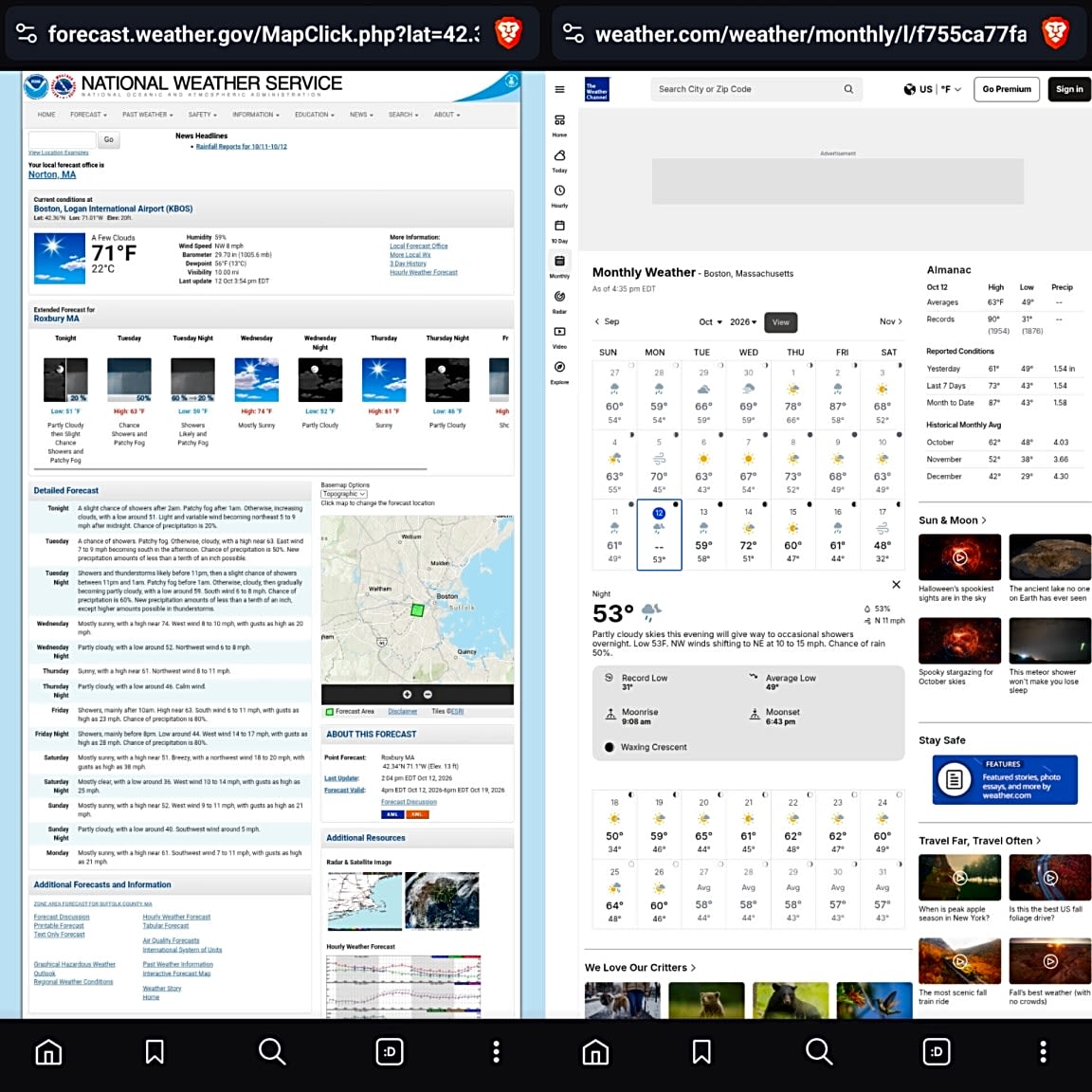Open Brave Shields in the weather.com pane
The image size is (1092, 1092).
[x=1055, y=33]
